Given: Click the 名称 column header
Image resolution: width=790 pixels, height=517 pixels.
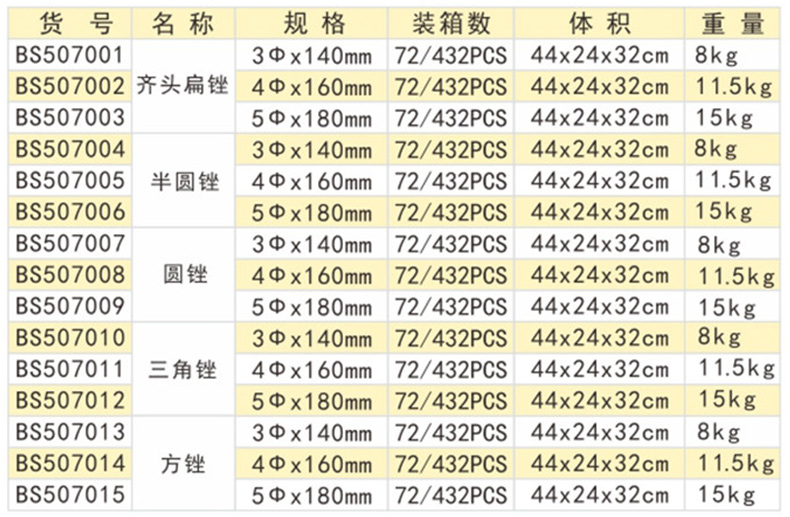Looking at the screenshot, I should (184, 22).
